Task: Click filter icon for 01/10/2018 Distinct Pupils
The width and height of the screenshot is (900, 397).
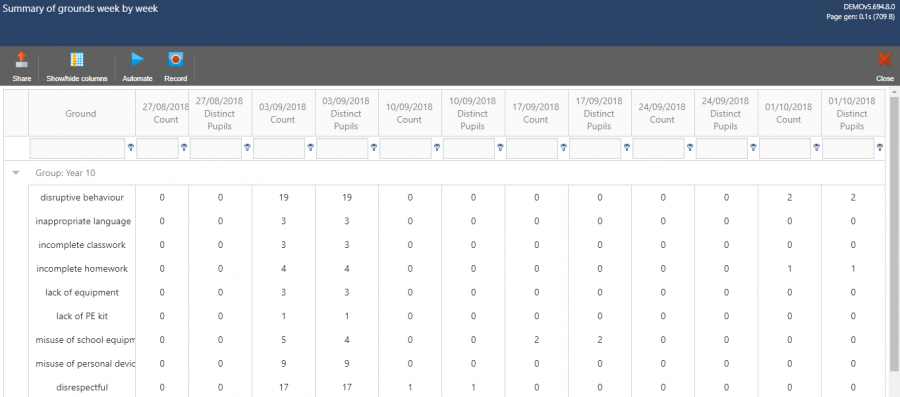Action: 879,147
